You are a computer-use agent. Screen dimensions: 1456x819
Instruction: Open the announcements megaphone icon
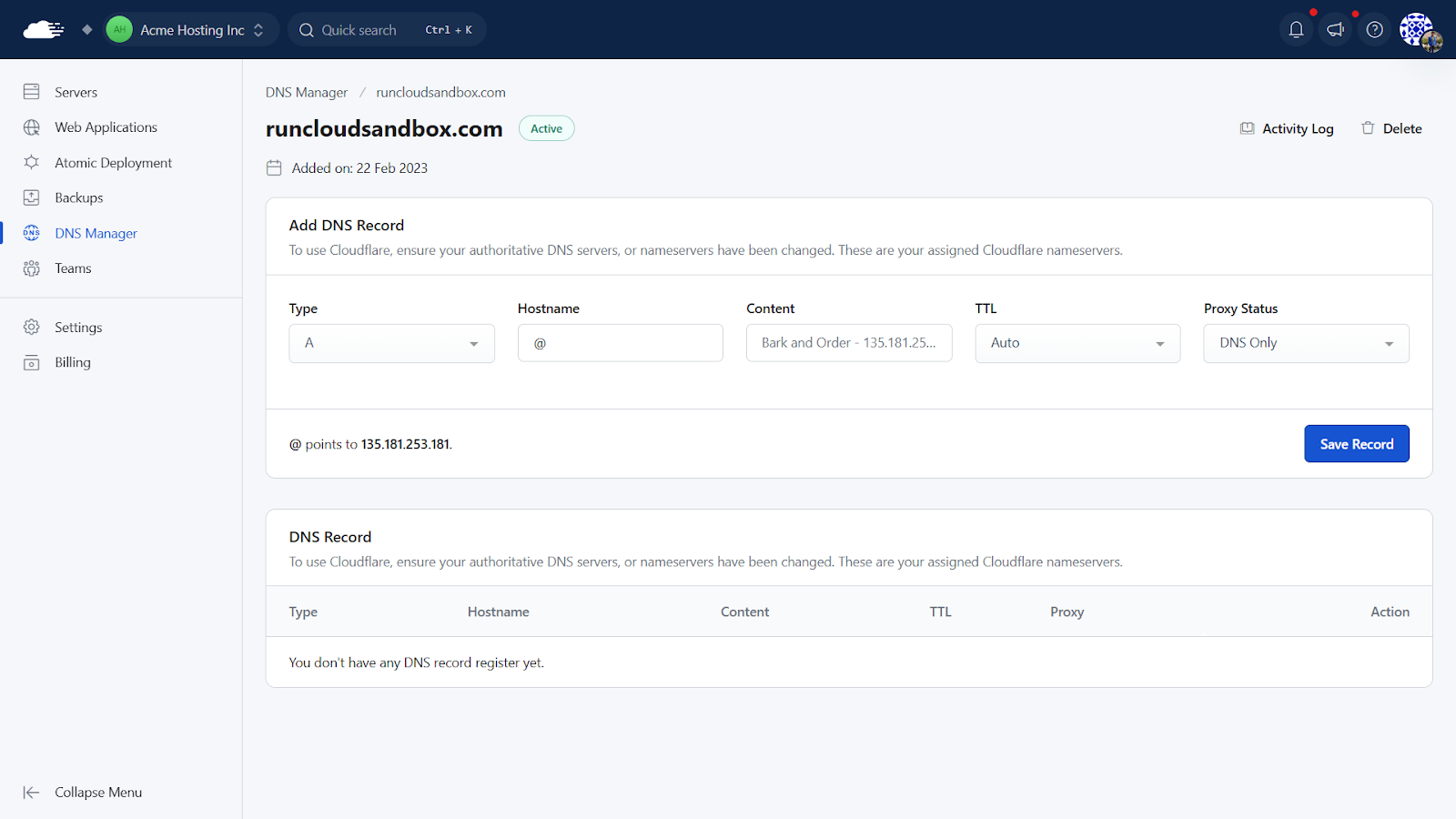pyautogui.click(x=1335, y=30)
